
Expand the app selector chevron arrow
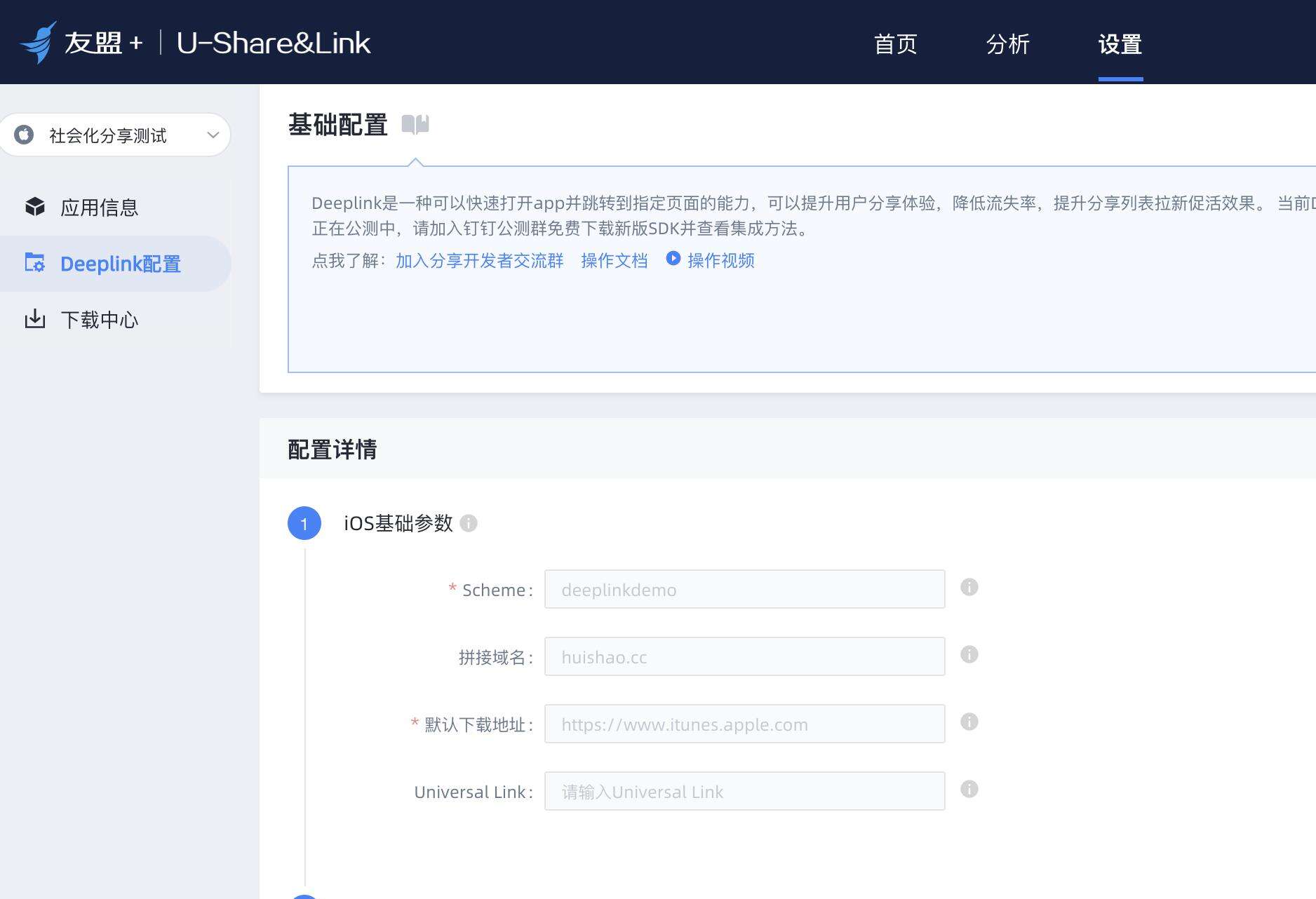213,135
